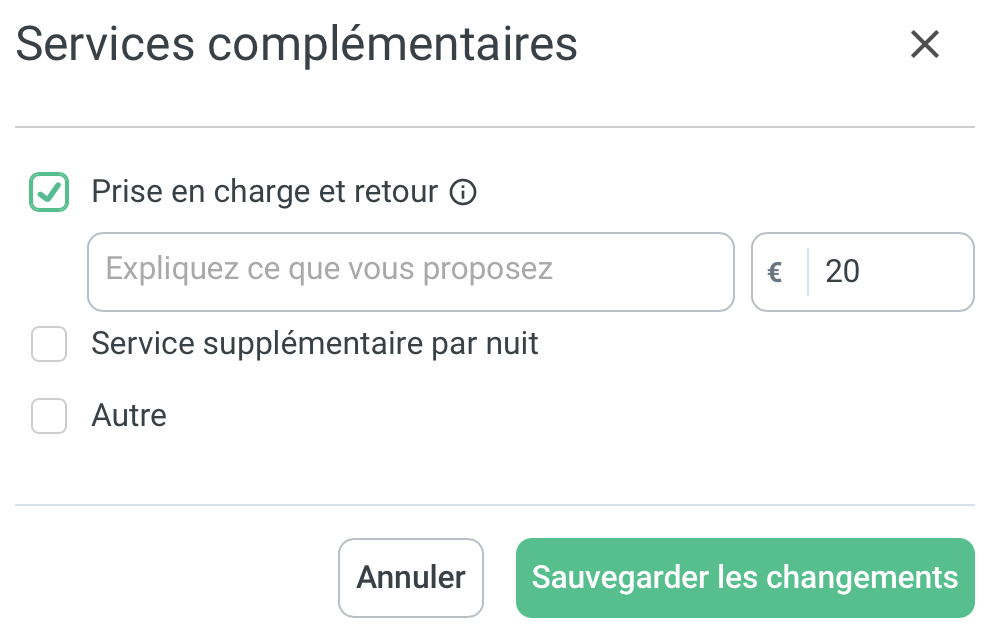Viewport: 1000px width, 632px height.
Task: Click the euro currency symbol
Action: pyautogui.click(x=774, y=272)
